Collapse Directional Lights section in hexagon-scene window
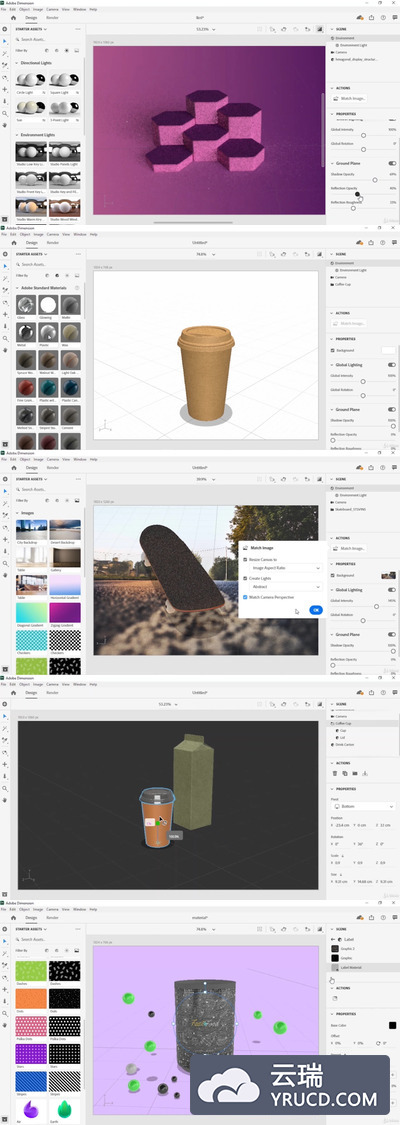This screenshot has height=1125, width=400. coord(16,63)
